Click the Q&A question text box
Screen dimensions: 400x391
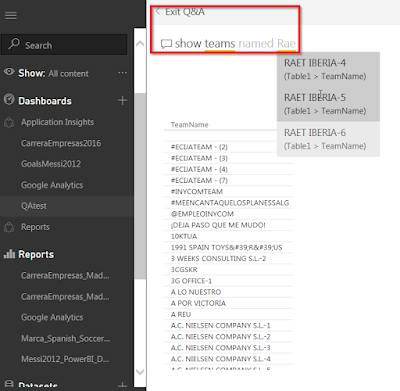[235, 44]
